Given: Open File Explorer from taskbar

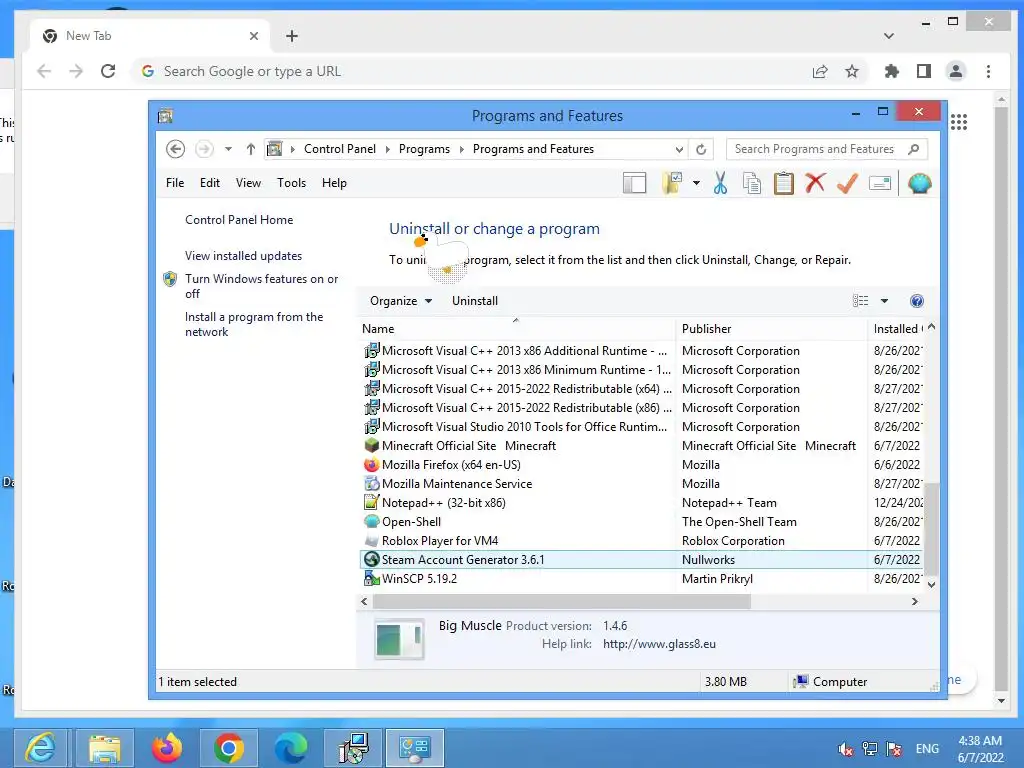Looking at the screenshot, I should [x=104, y=748].
